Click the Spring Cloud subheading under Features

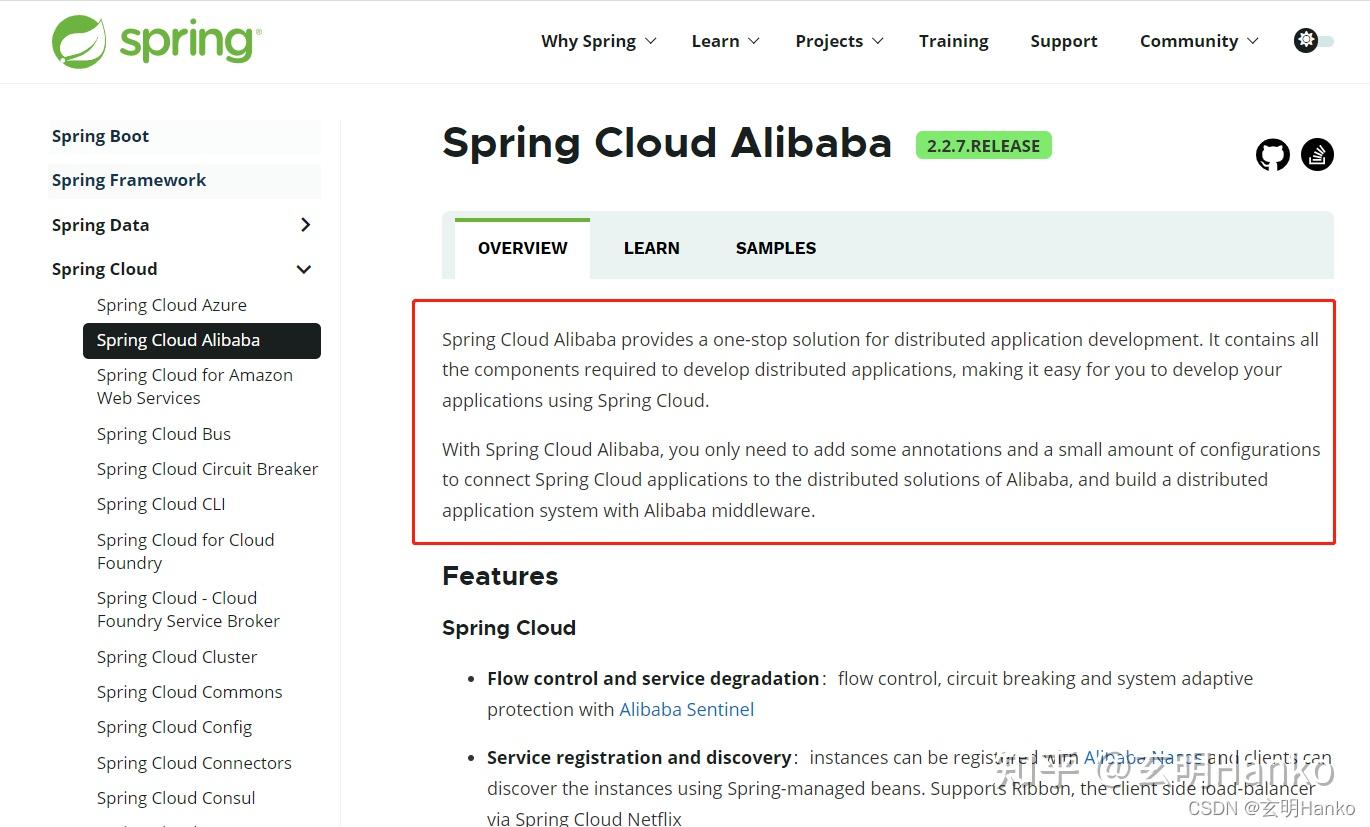coord(509,628)
